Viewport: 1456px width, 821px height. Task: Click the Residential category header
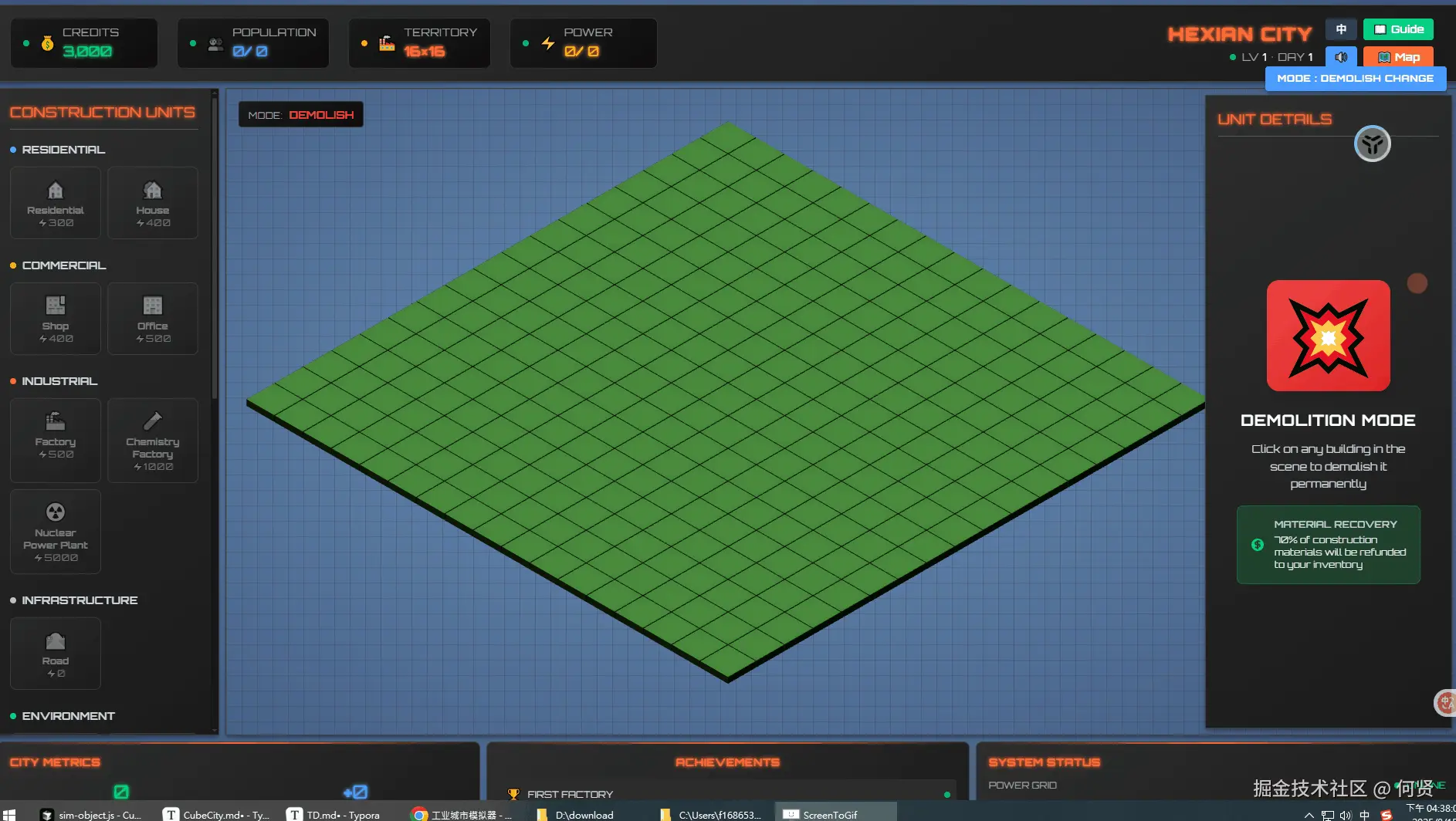click(63, 150)
